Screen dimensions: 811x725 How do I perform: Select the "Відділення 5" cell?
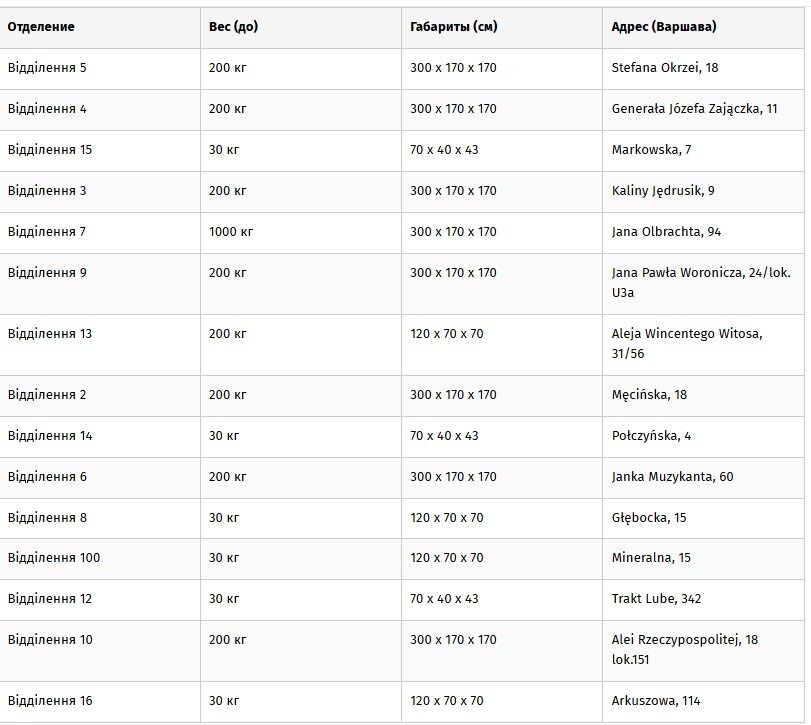click(x=47, y=68)
